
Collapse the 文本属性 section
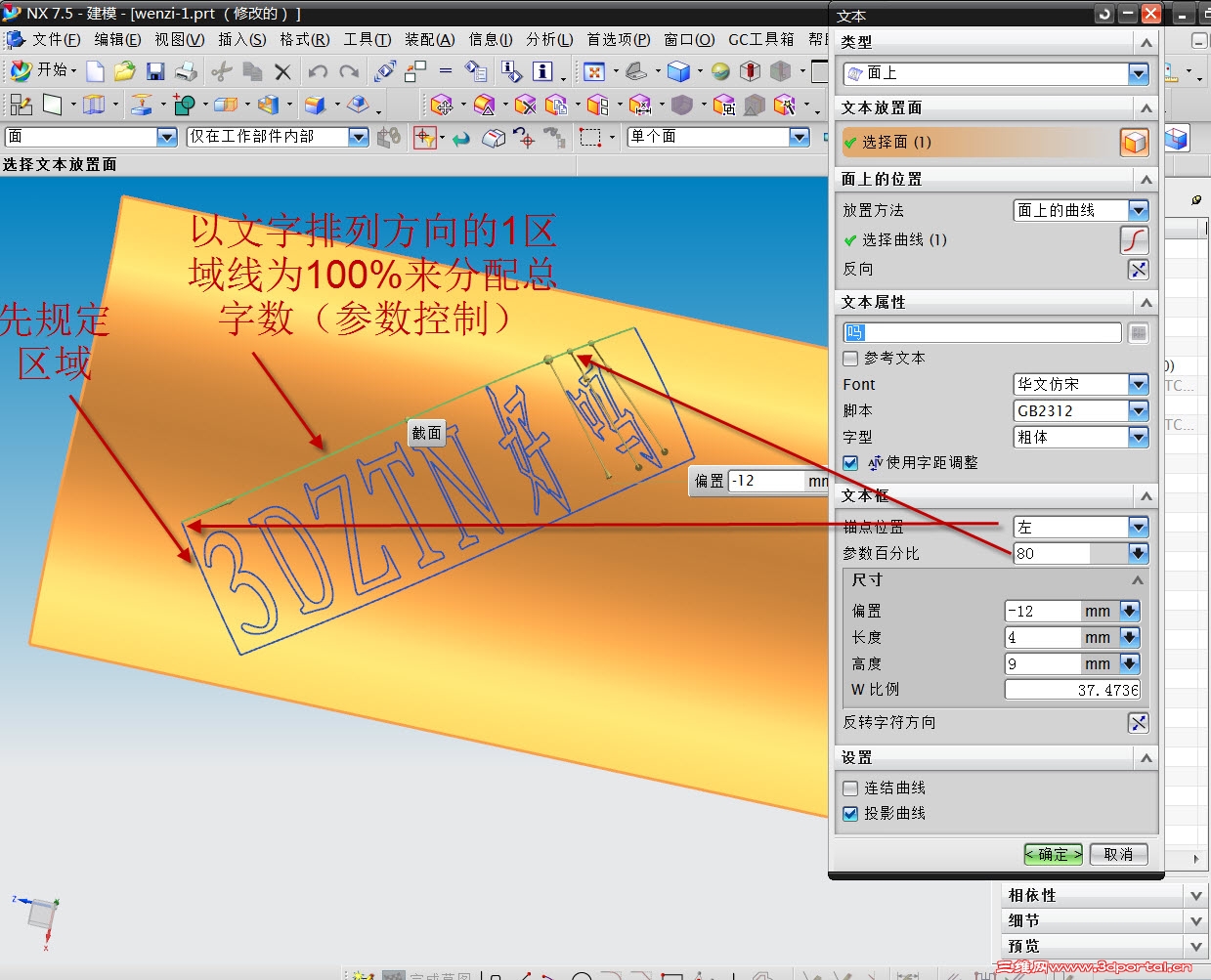(x=1146, y=303)
